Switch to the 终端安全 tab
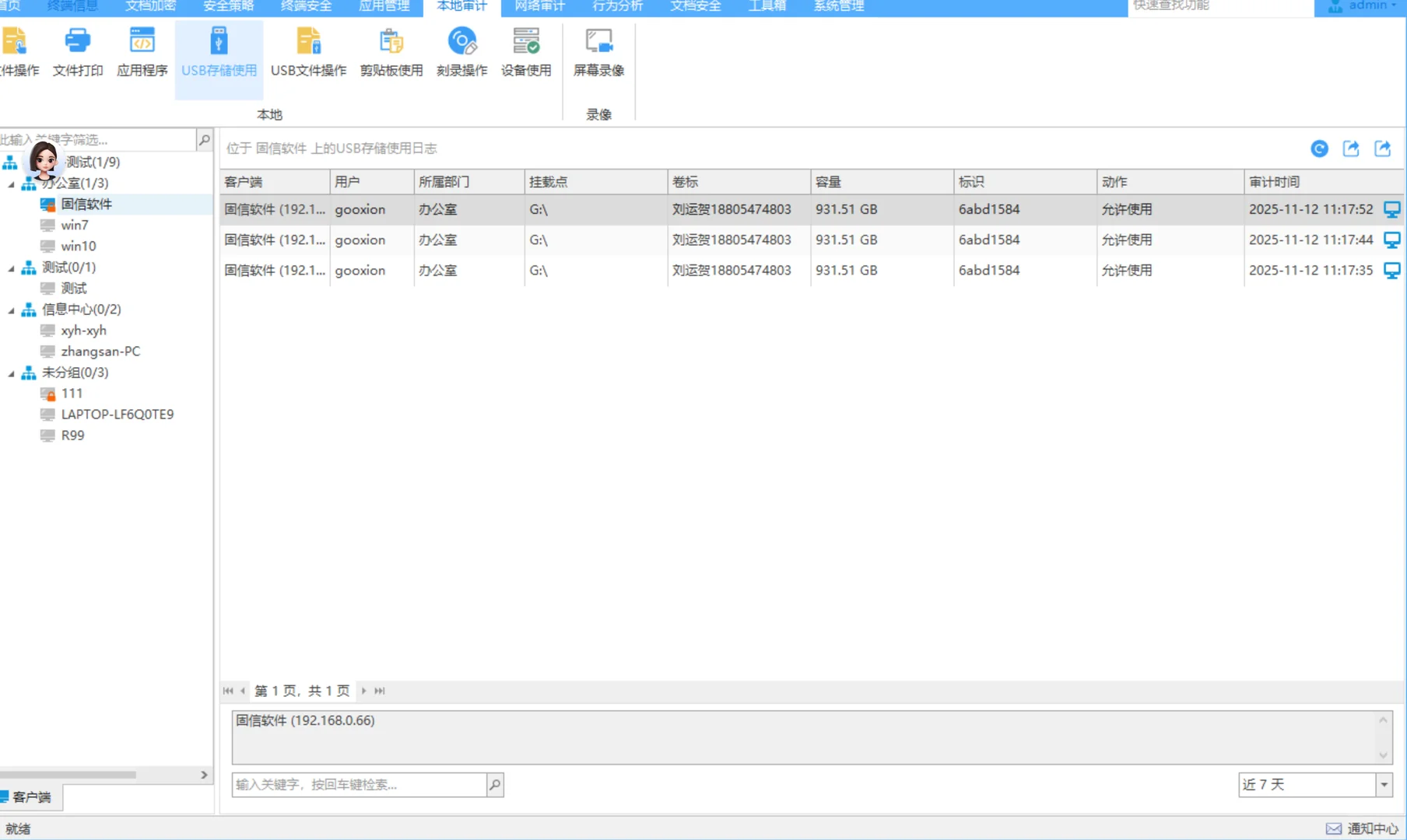The height and width of the screenshot is (840, 1407). coord(306,6)
